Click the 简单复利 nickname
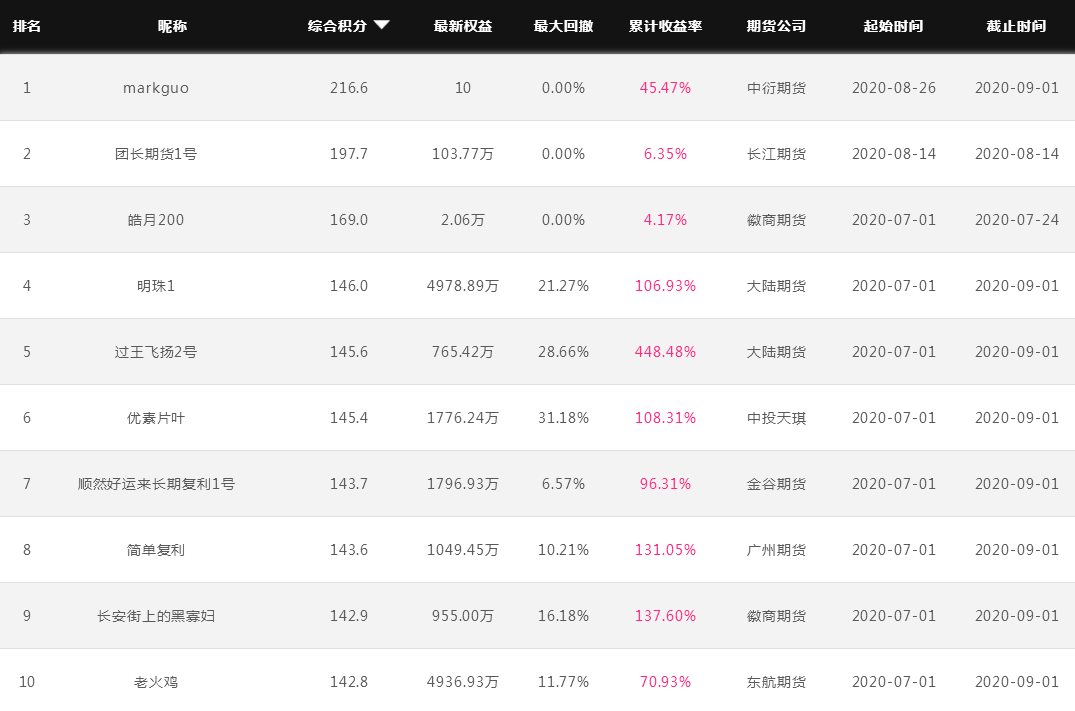1075x711 pixels. 156,550
